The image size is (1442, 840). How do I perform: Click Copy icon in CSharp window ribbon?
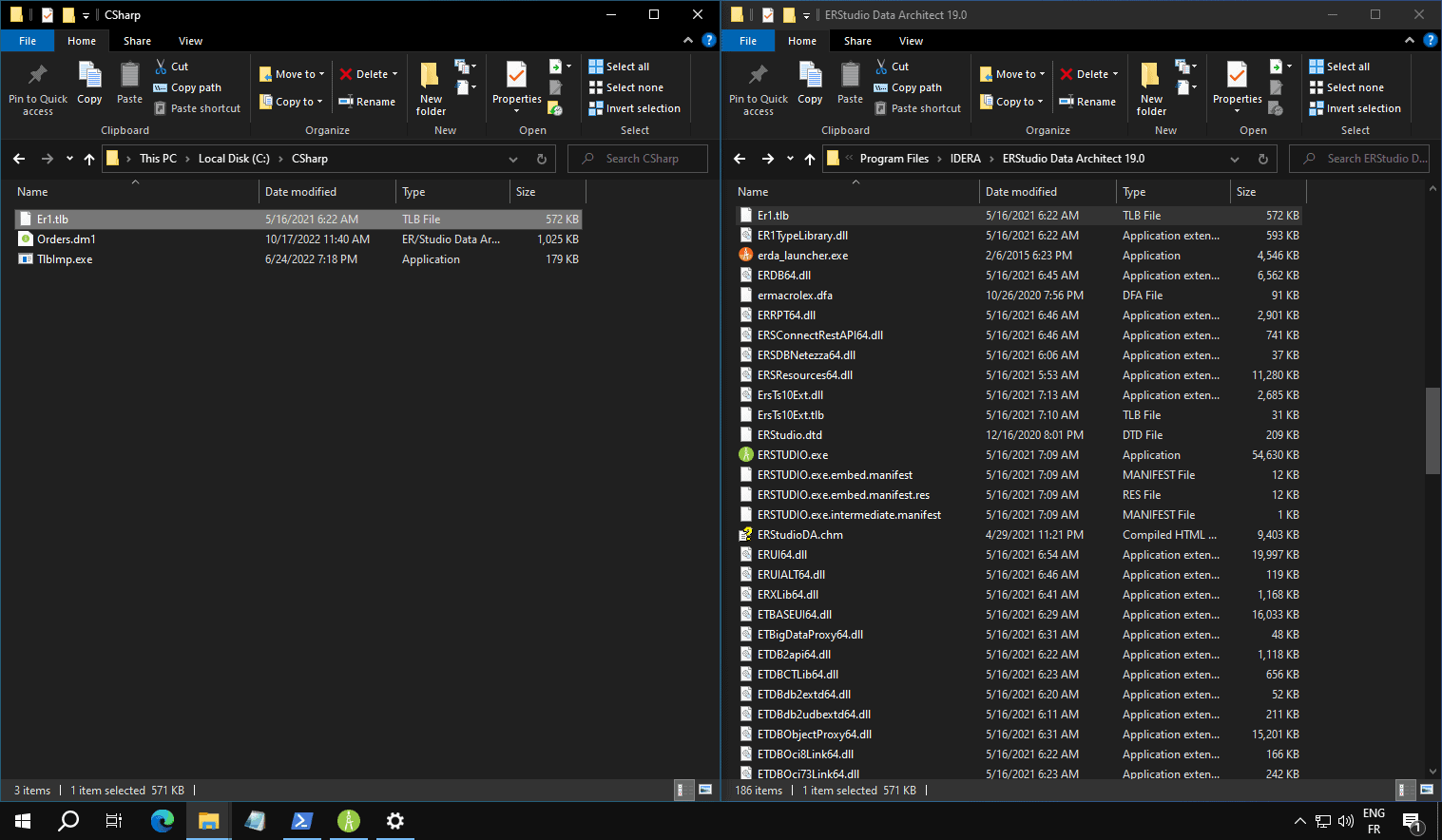point(89,83)
